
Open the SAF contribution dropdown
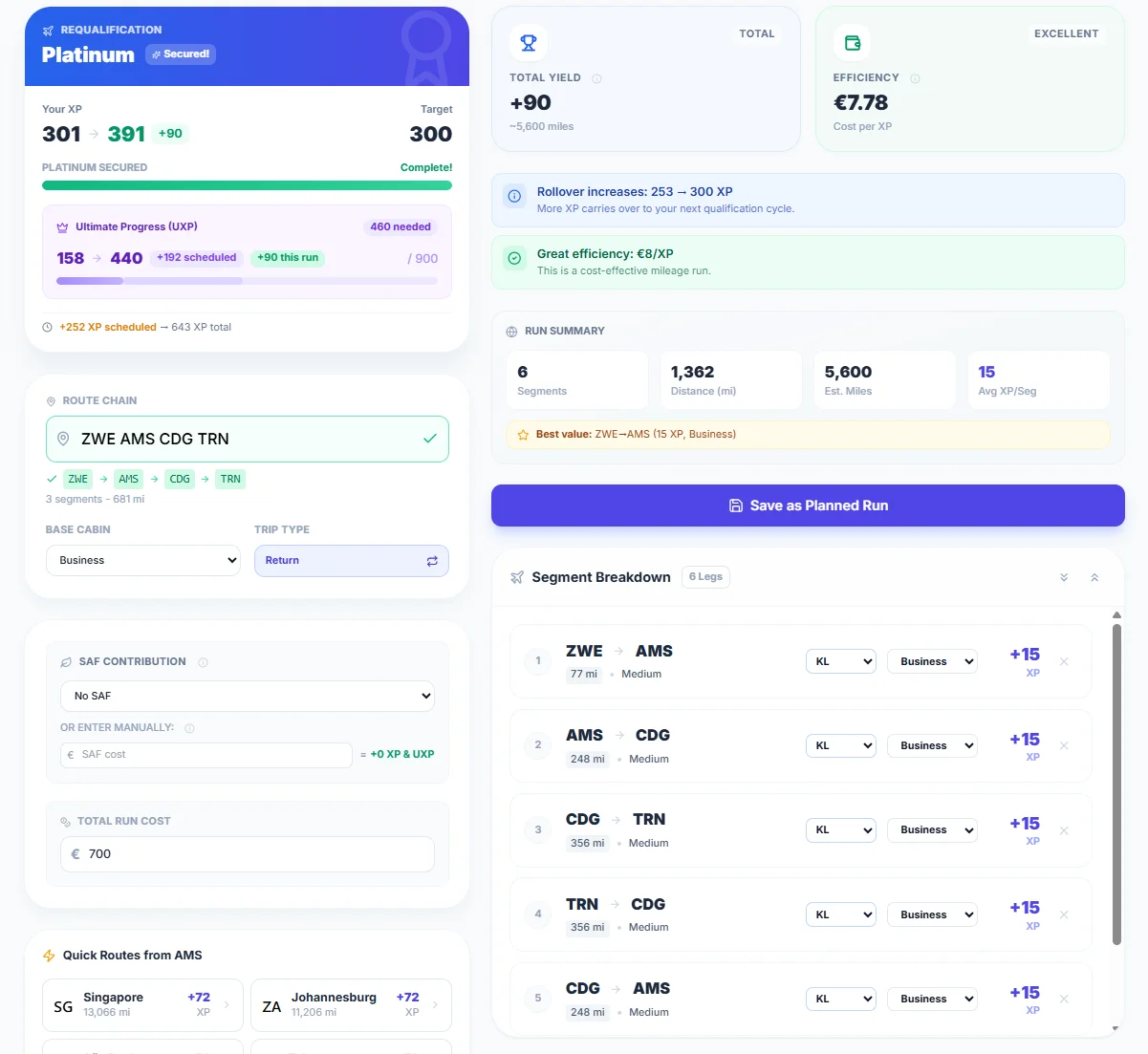(x=247, y=696)
